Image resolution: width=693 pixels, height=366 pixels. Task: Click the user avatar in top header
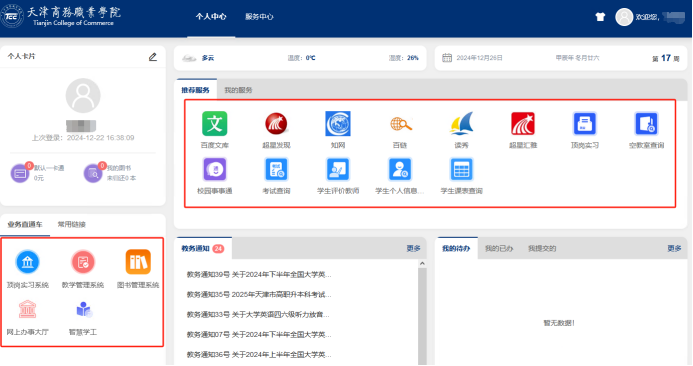(624, 17)
